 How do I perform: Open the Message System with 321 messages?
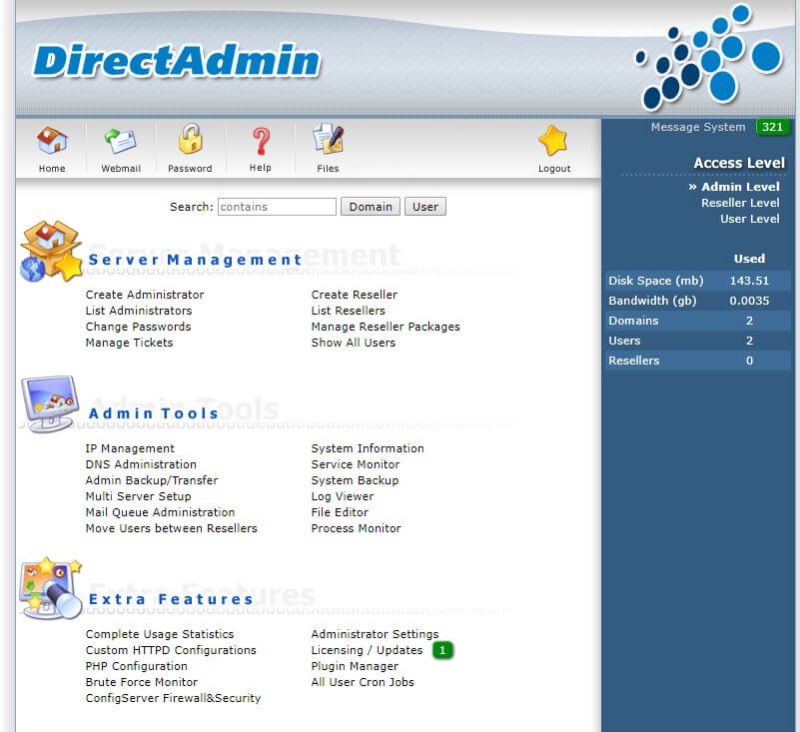tap(698, 127)
